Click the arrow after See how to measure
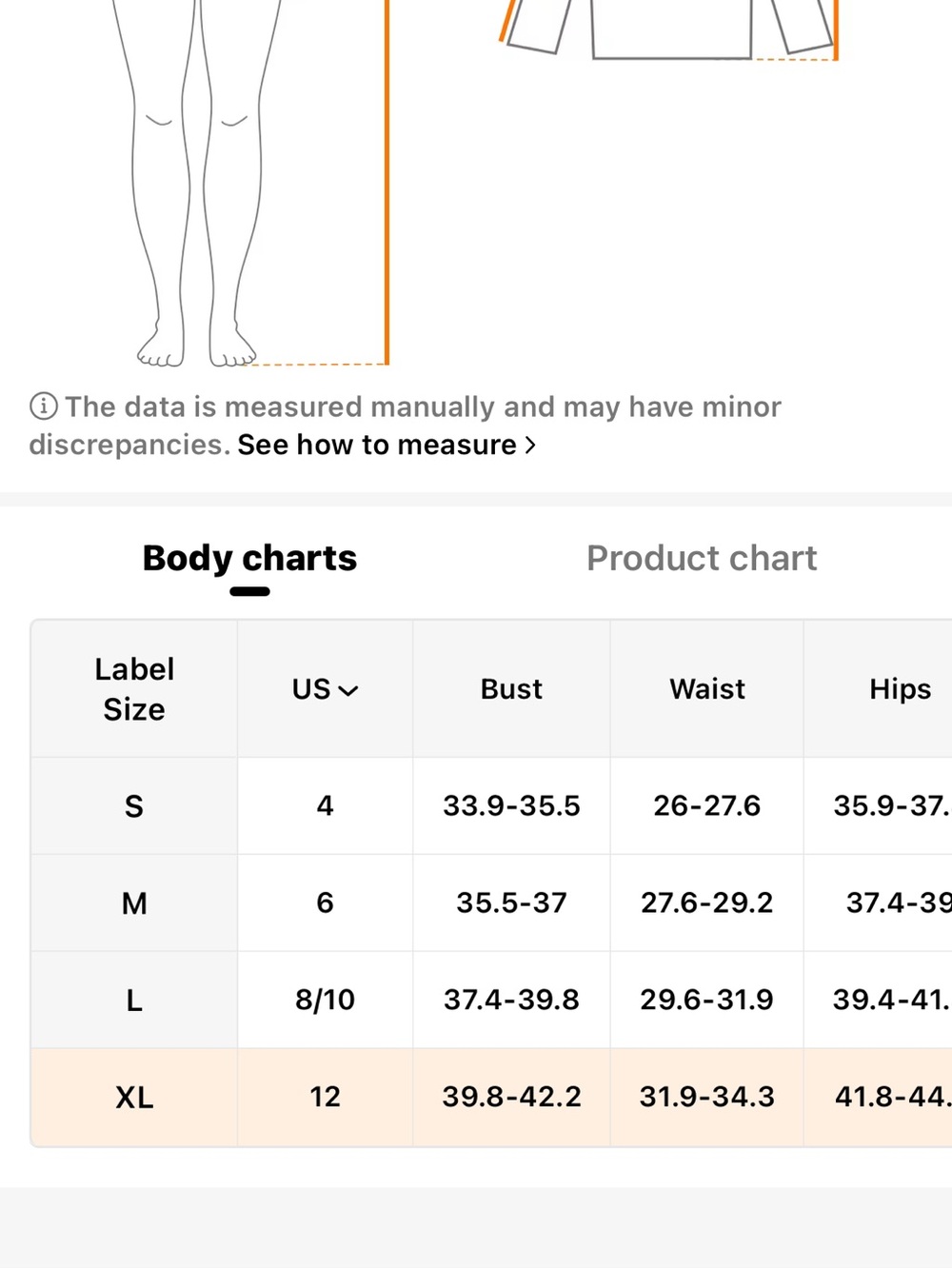 (530, 446)
